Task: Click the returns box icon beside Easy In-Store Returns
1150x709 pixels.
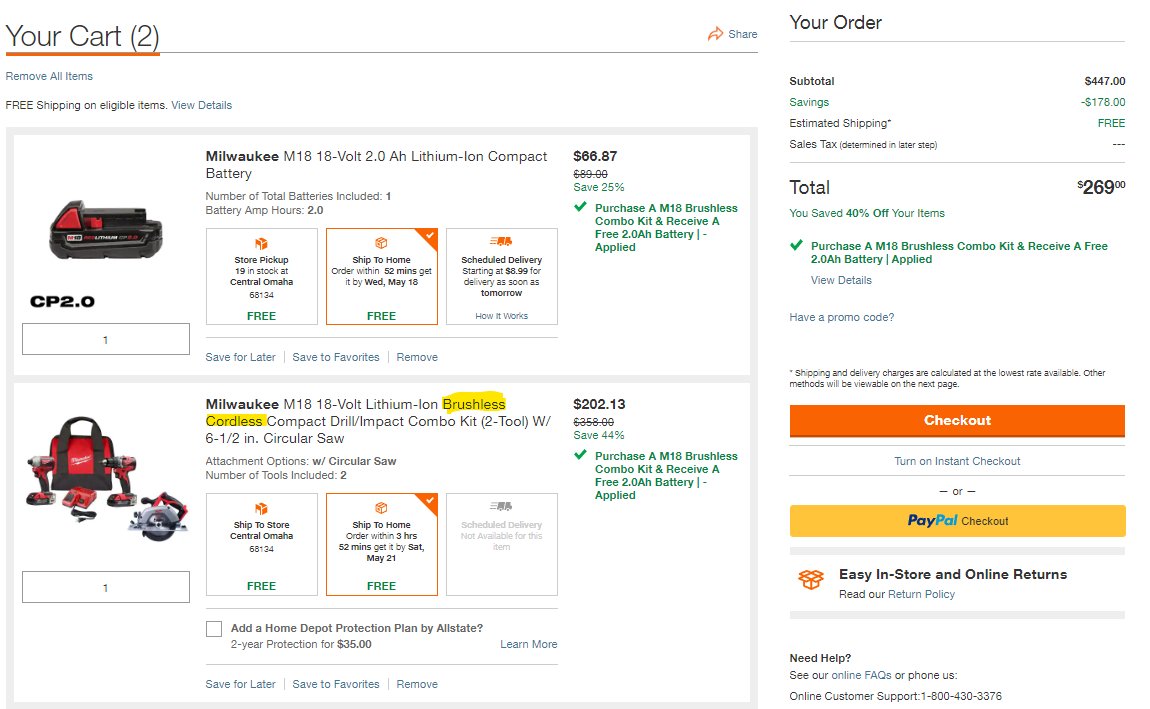Action: [x=811, y=579]
